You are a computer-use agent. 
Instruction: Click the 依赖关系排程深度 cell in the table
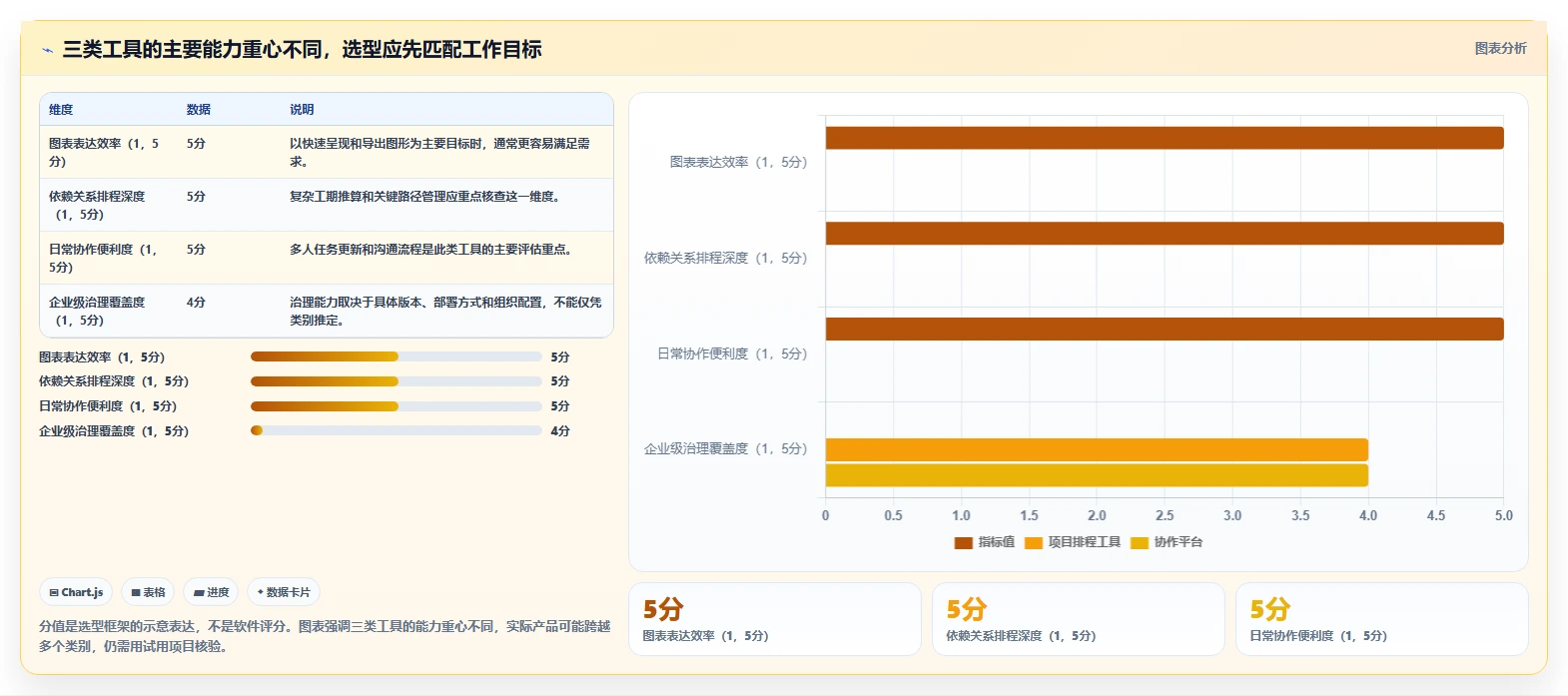coord(107,205)
